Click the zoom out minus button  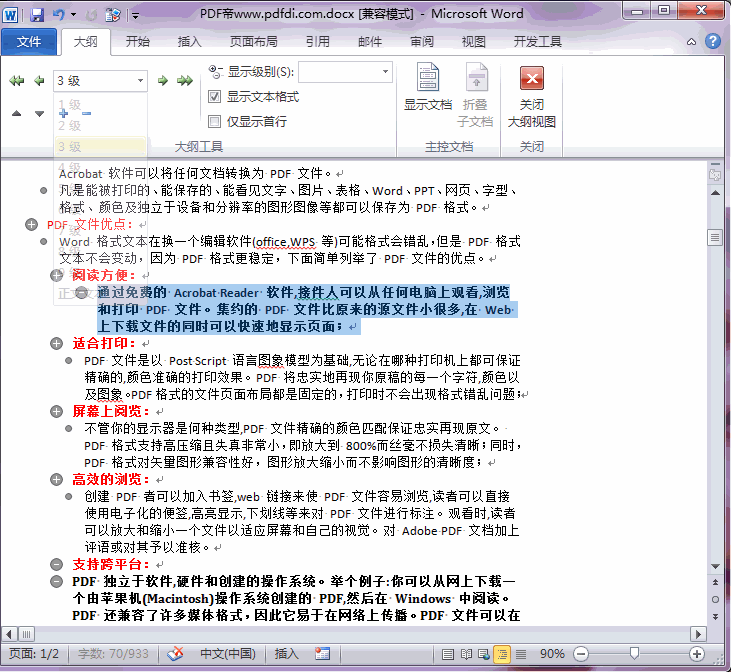(581, 654)
